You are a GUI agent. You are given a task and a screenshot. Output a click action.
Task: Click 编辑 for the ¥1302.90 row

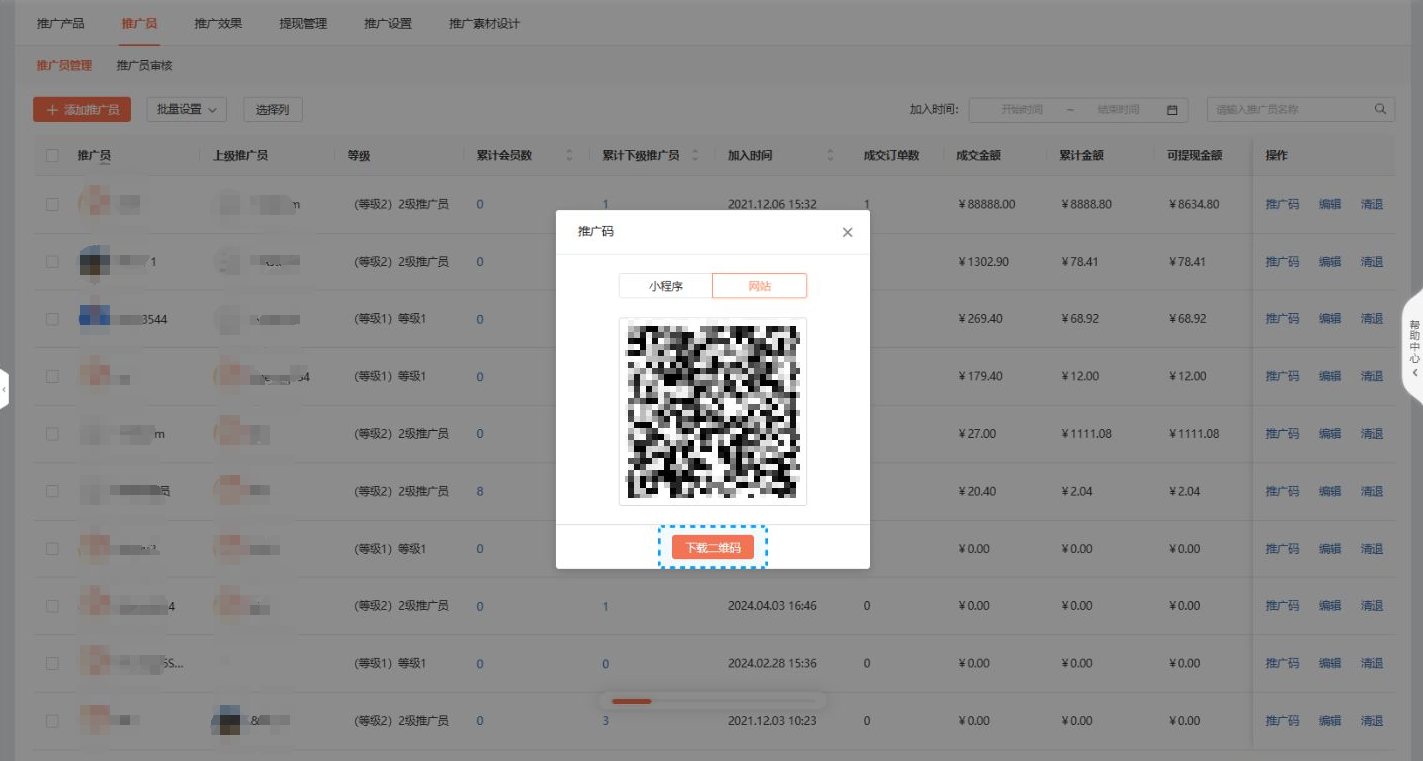[1330, 262]
